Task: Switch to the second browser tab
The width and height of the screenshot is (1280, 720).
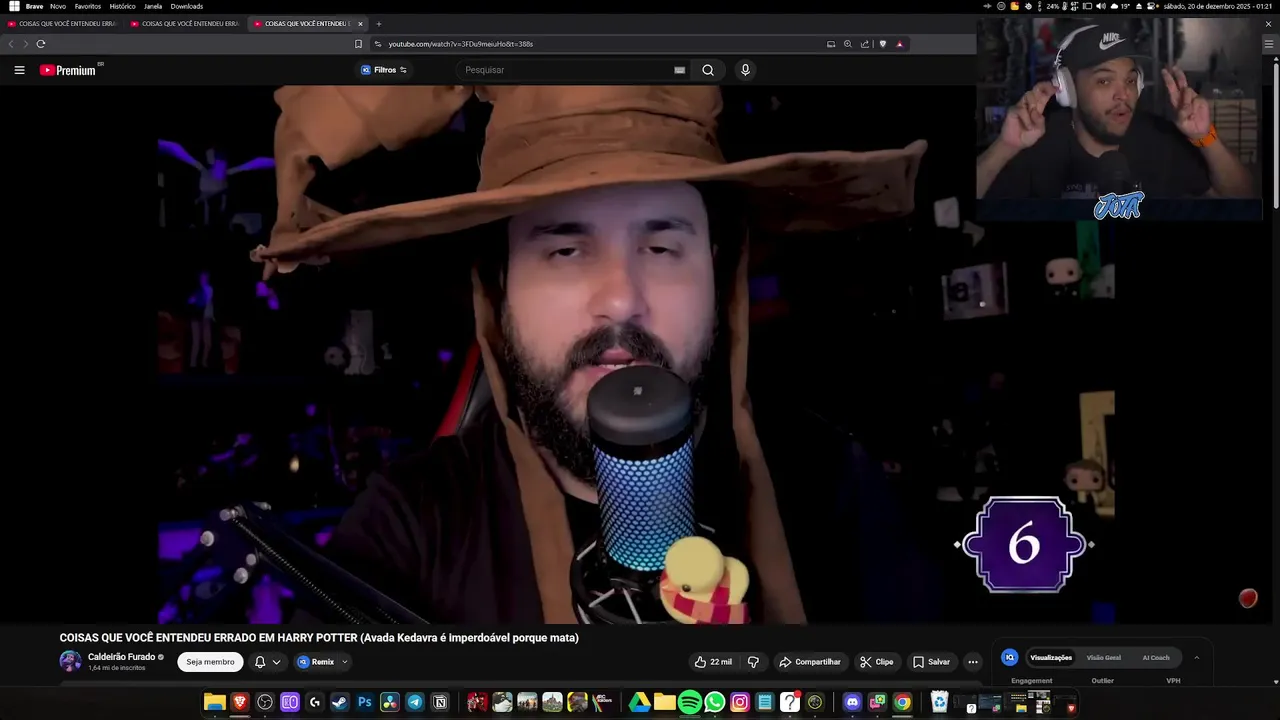Action: coord(185,24)
